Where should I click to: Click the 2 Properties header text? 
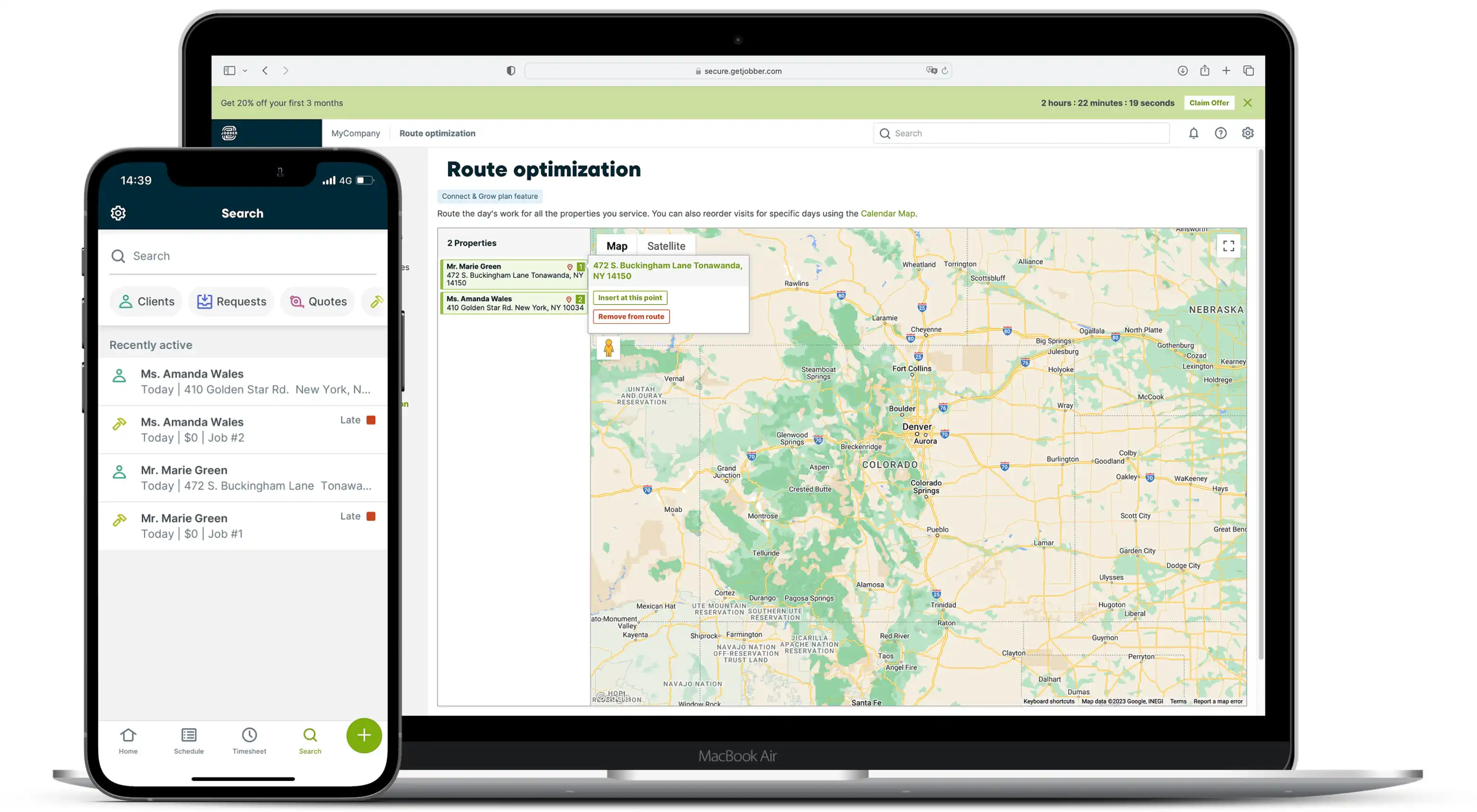(472, 243)
